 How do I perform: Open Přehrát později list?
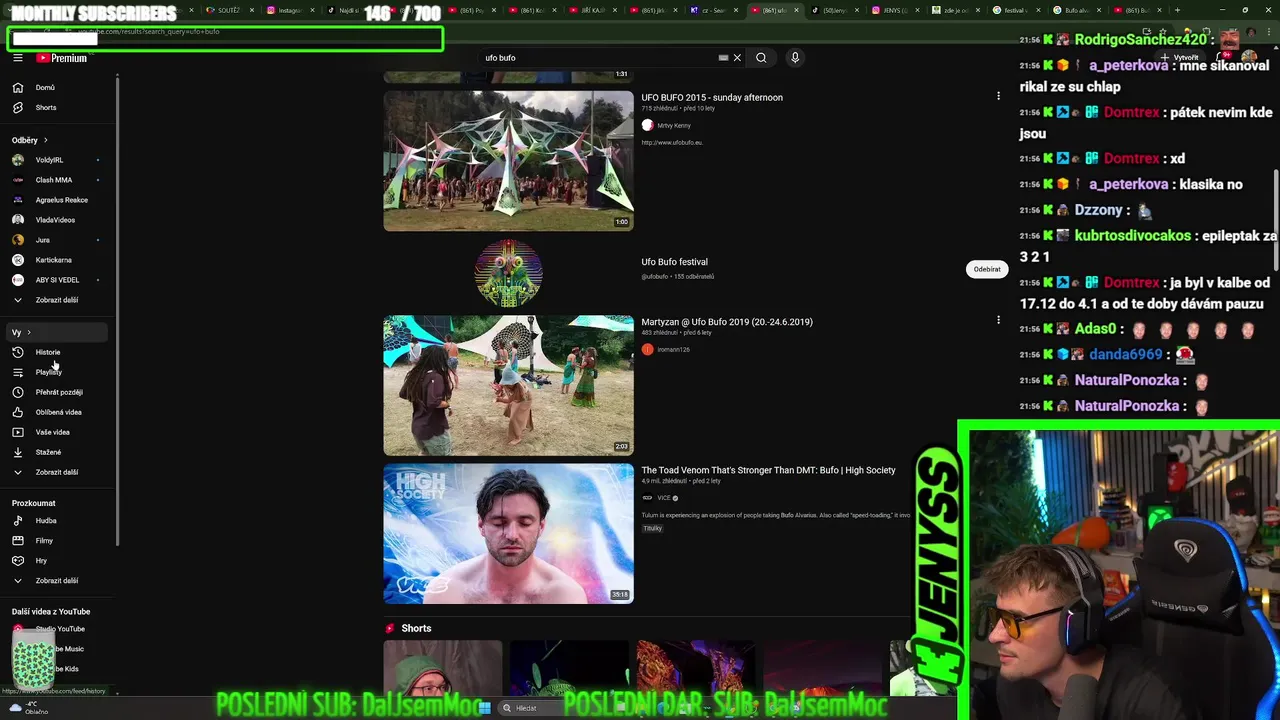(x=59, y=392)
